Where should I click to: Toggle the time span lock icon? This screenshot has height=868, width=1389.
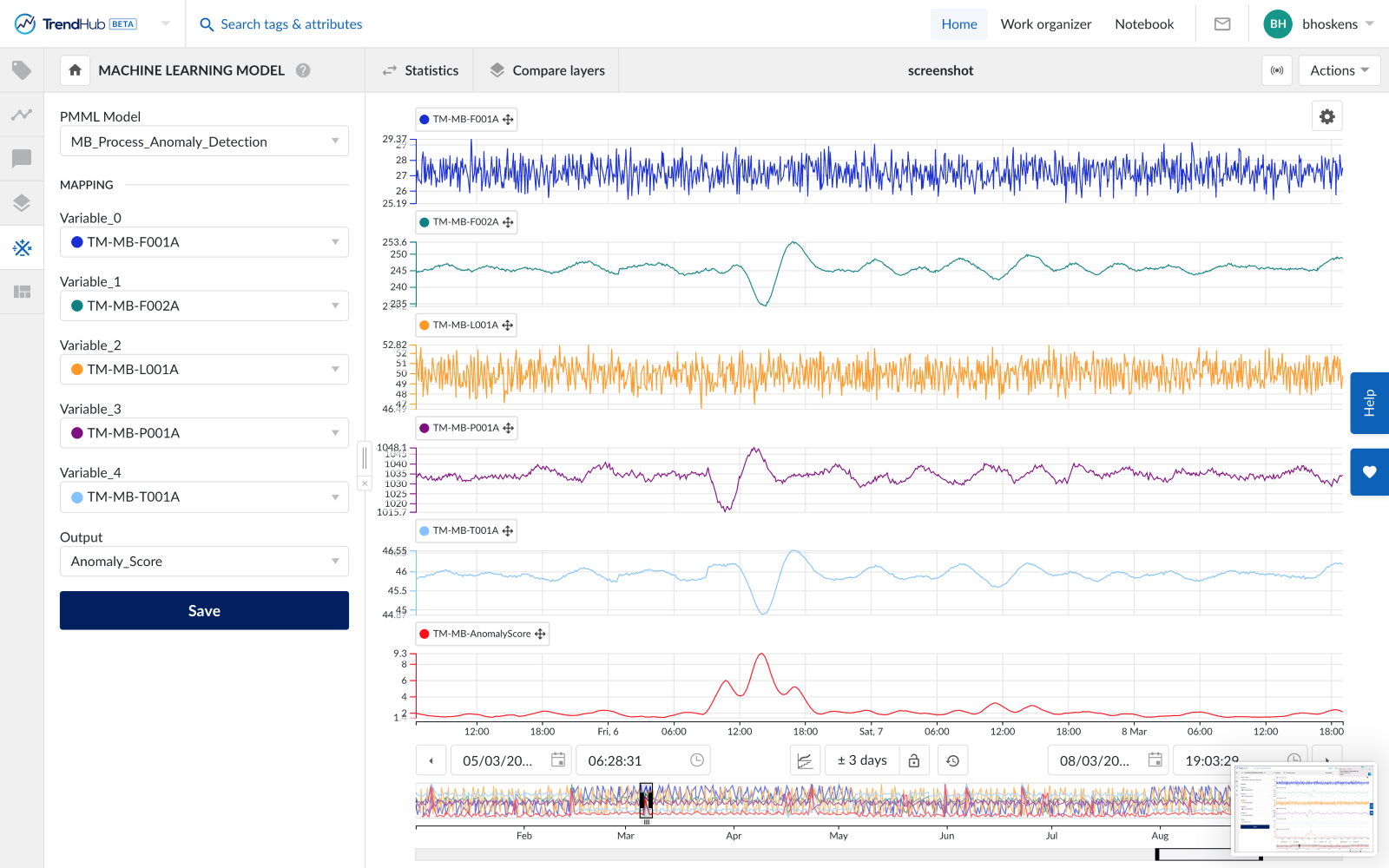(x=914, y=760)
